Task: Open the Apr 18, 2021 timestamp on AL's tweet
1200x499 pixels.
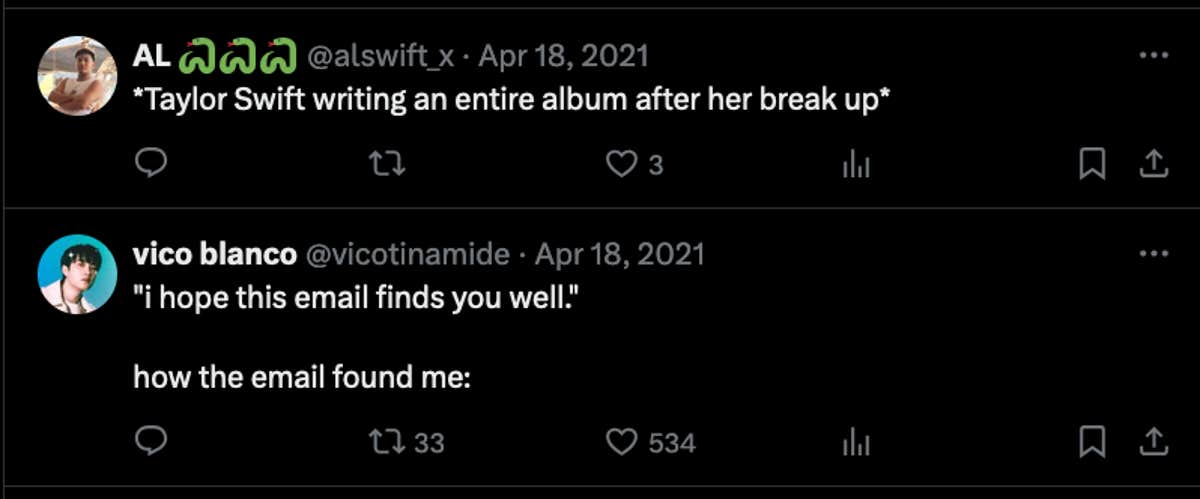Action: pyautogui.click(x=563, y=56)
